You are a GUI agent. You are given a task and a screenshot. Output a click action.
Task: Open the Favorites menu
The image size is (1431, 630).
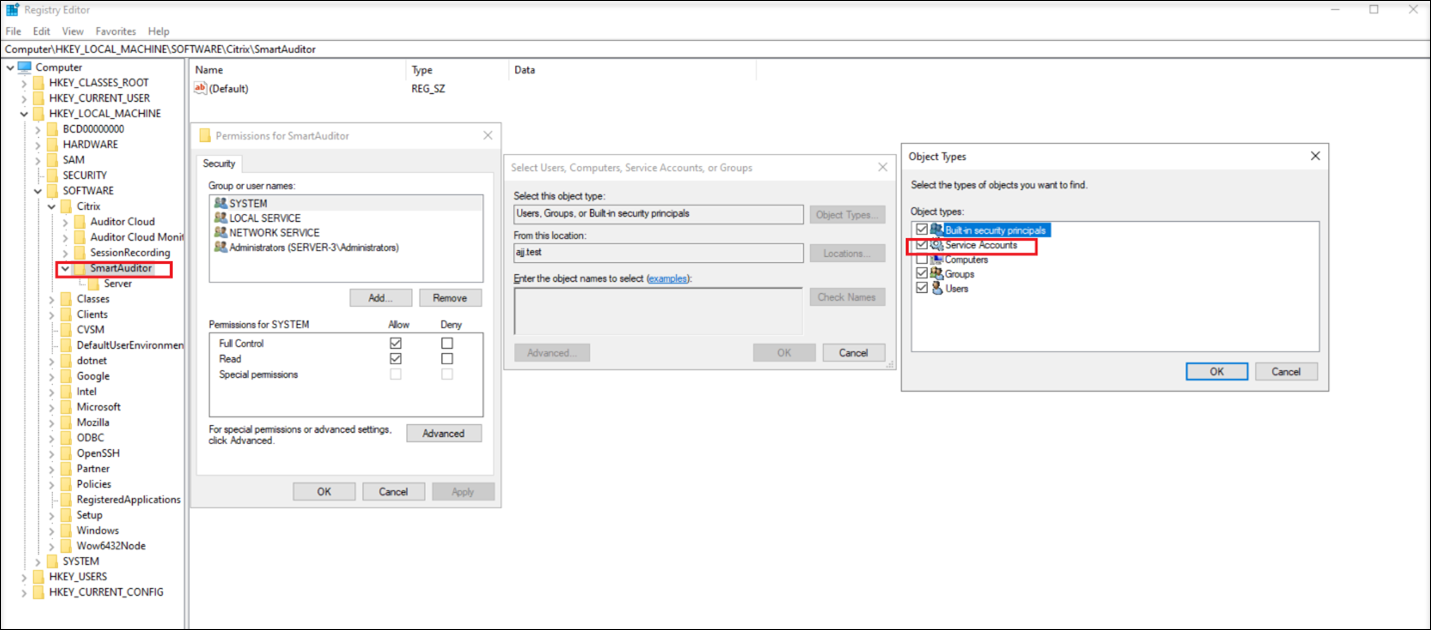[115, 31]
